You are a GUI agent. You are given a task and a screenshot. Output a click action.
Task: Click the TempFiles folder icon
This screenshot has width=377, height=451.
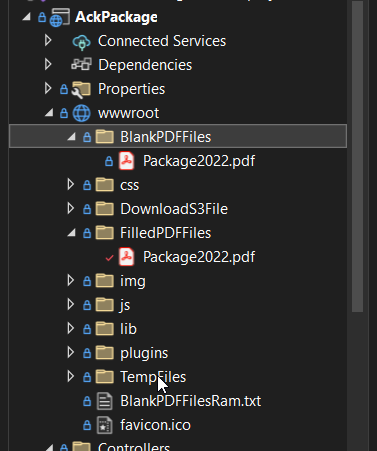tap(105, 376)
